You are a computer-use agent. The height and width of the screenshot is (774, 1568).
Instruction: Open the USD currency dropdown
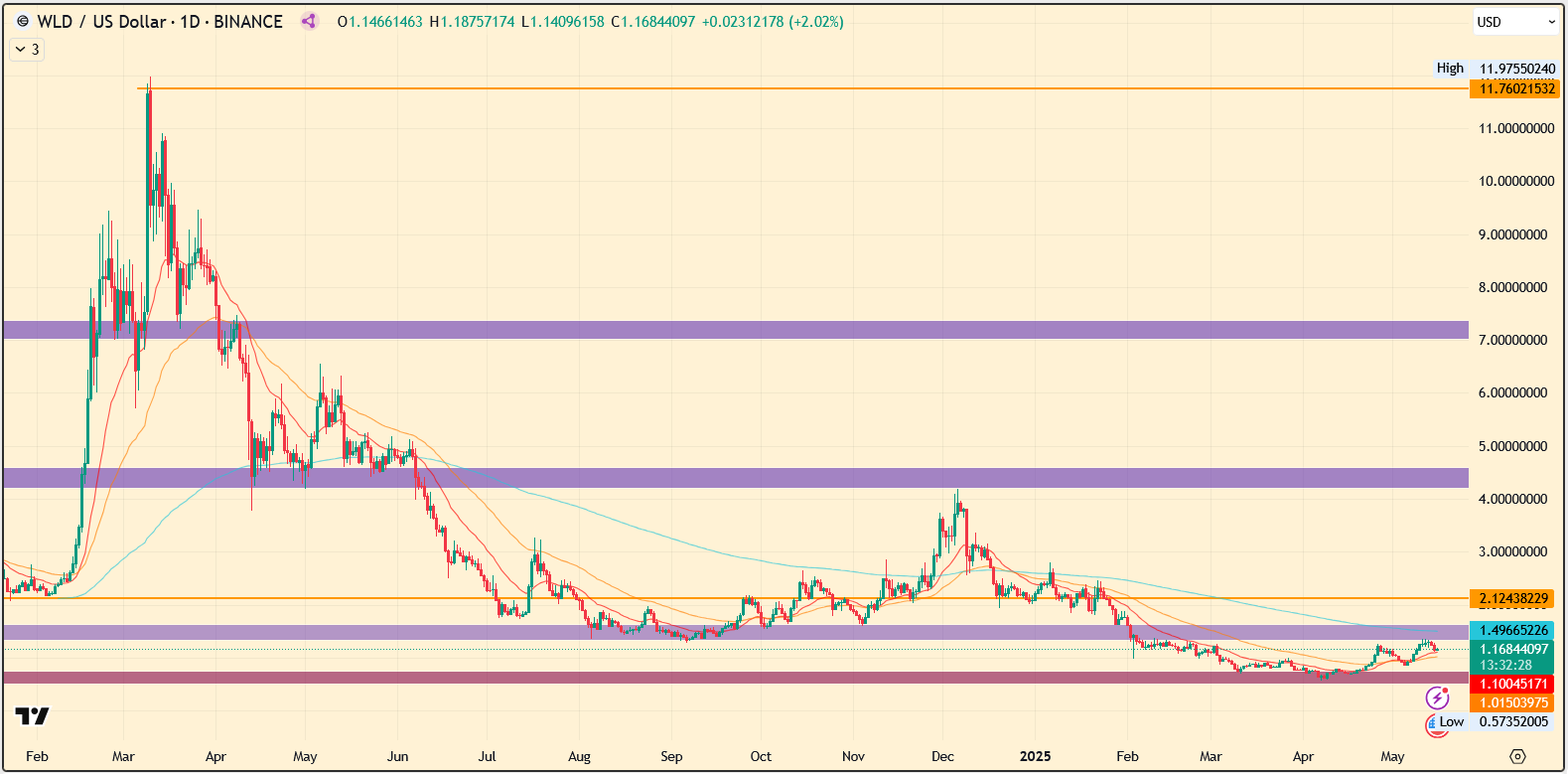pos(1516,22)
